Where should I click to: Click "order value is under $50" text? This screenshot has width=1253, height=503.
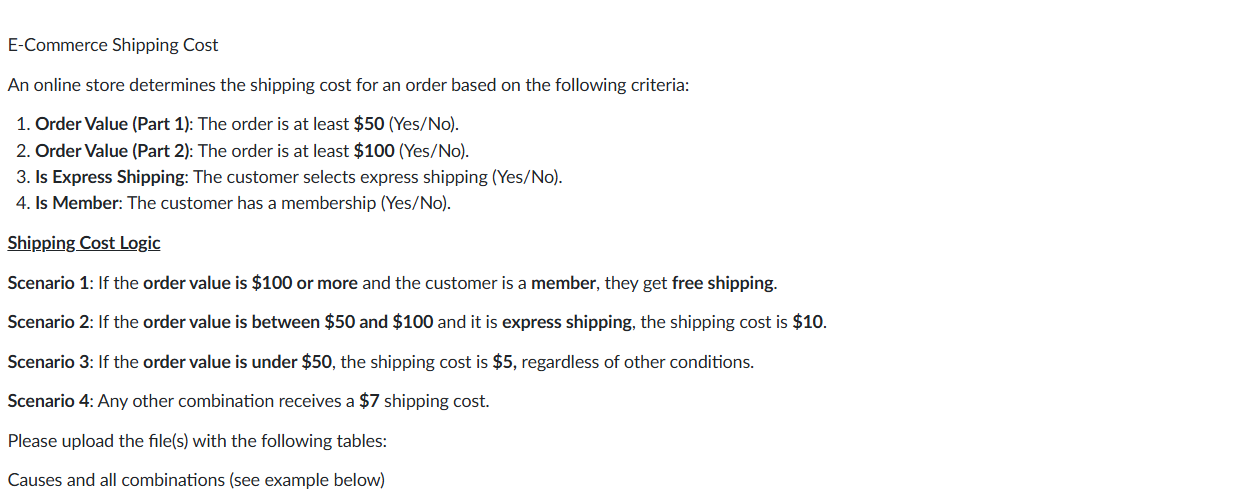(237, 362)
